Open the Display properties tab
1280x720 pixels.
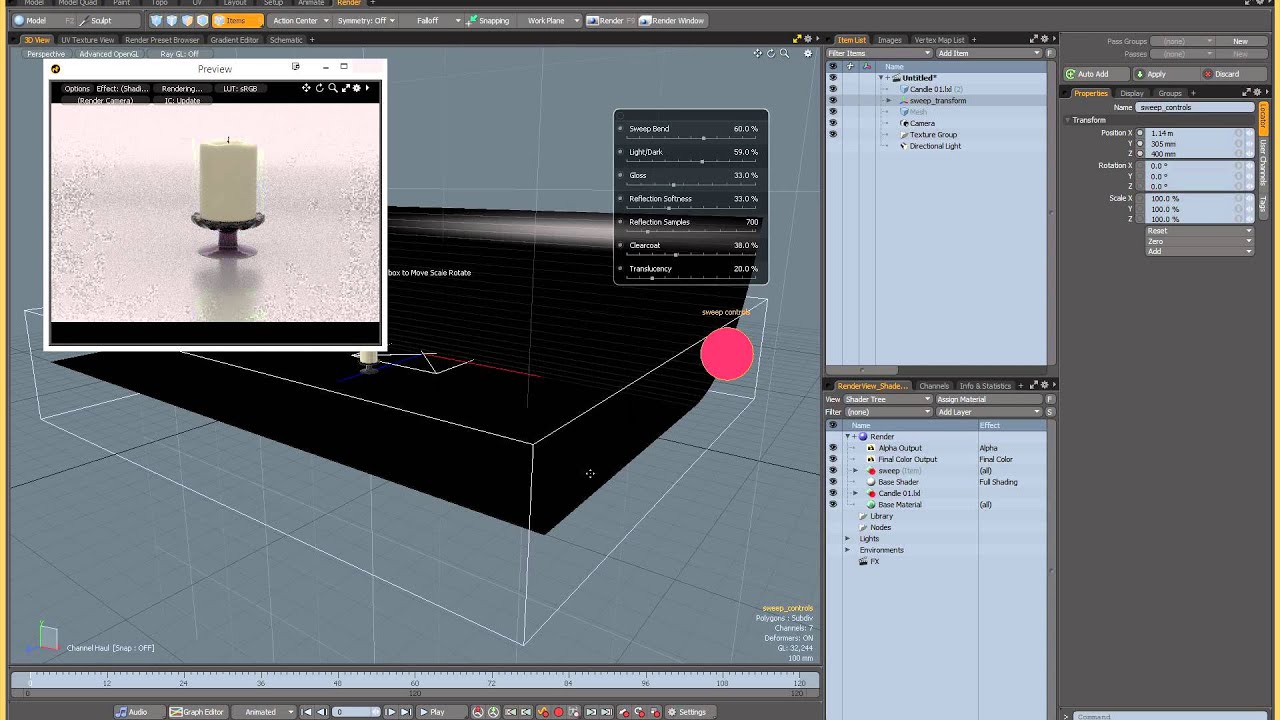(x=1131, y=93)
